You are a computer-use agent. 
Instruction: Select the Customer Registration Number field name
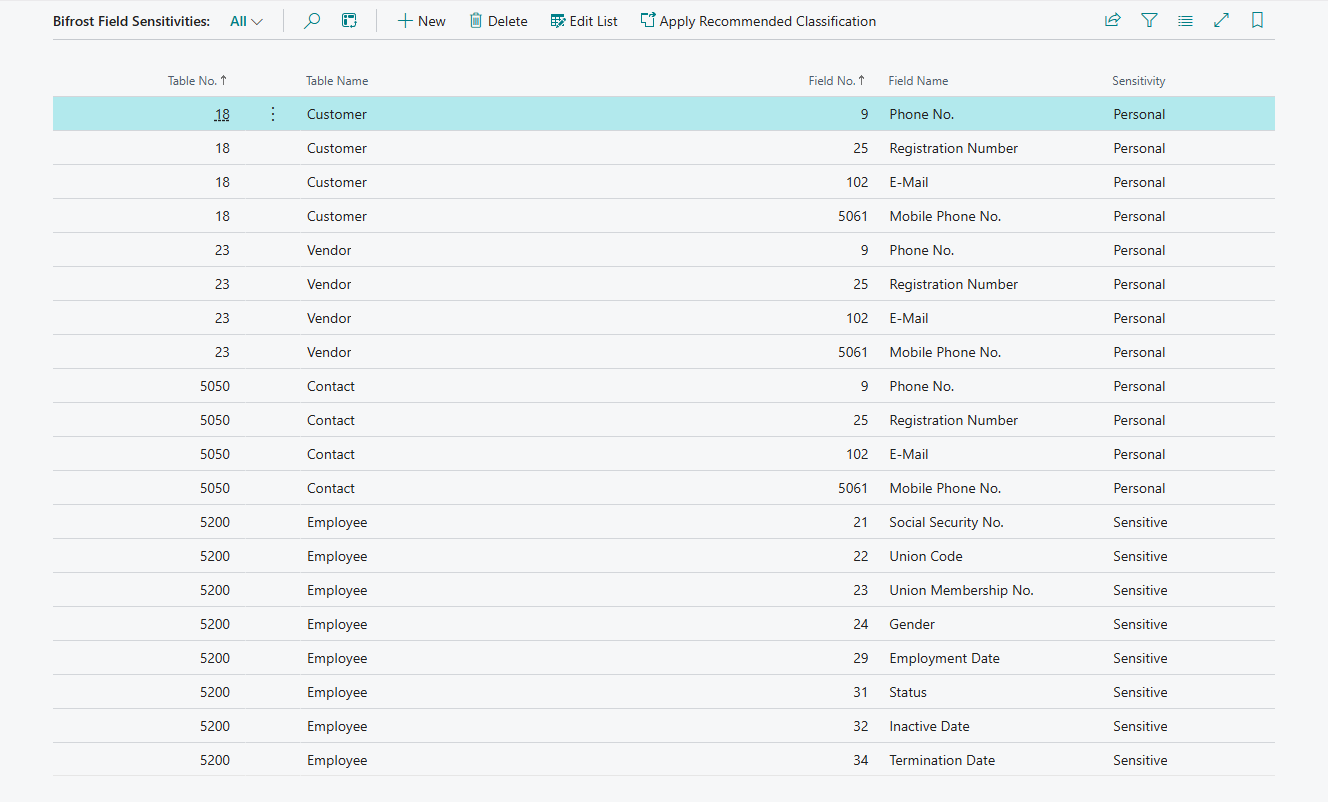pos(954,148)
